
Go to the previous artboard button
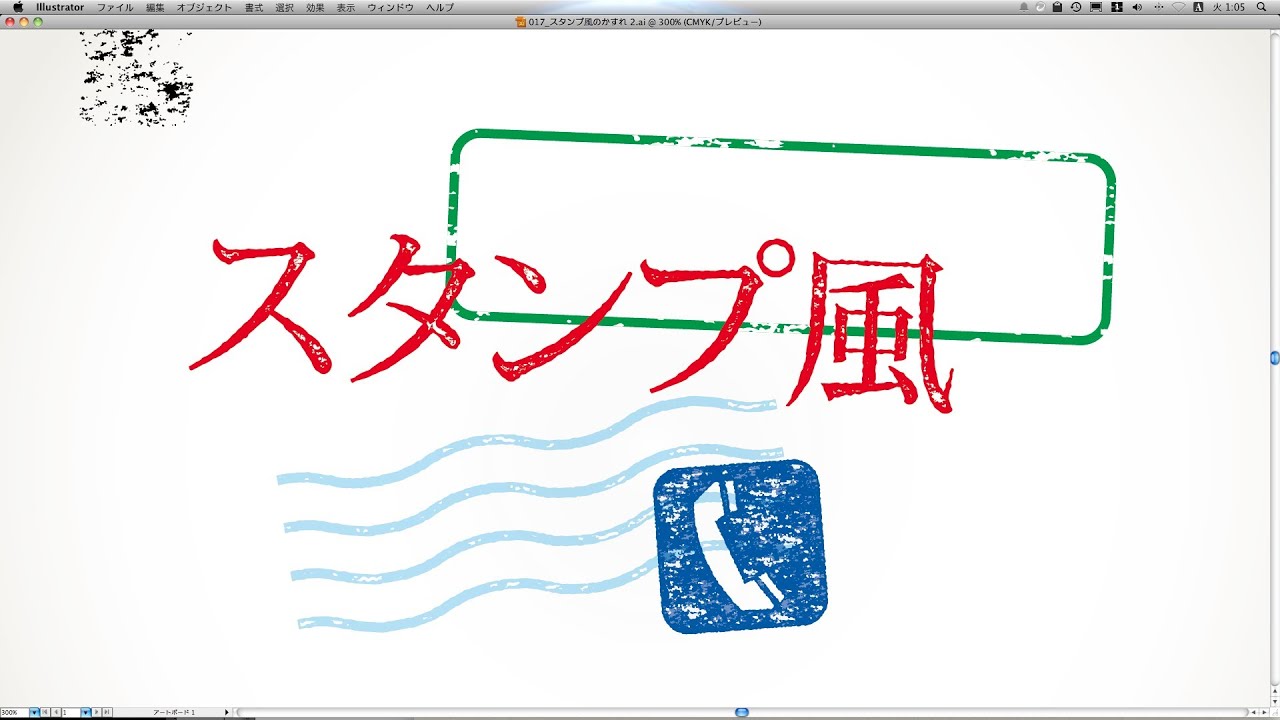[56, 712]
